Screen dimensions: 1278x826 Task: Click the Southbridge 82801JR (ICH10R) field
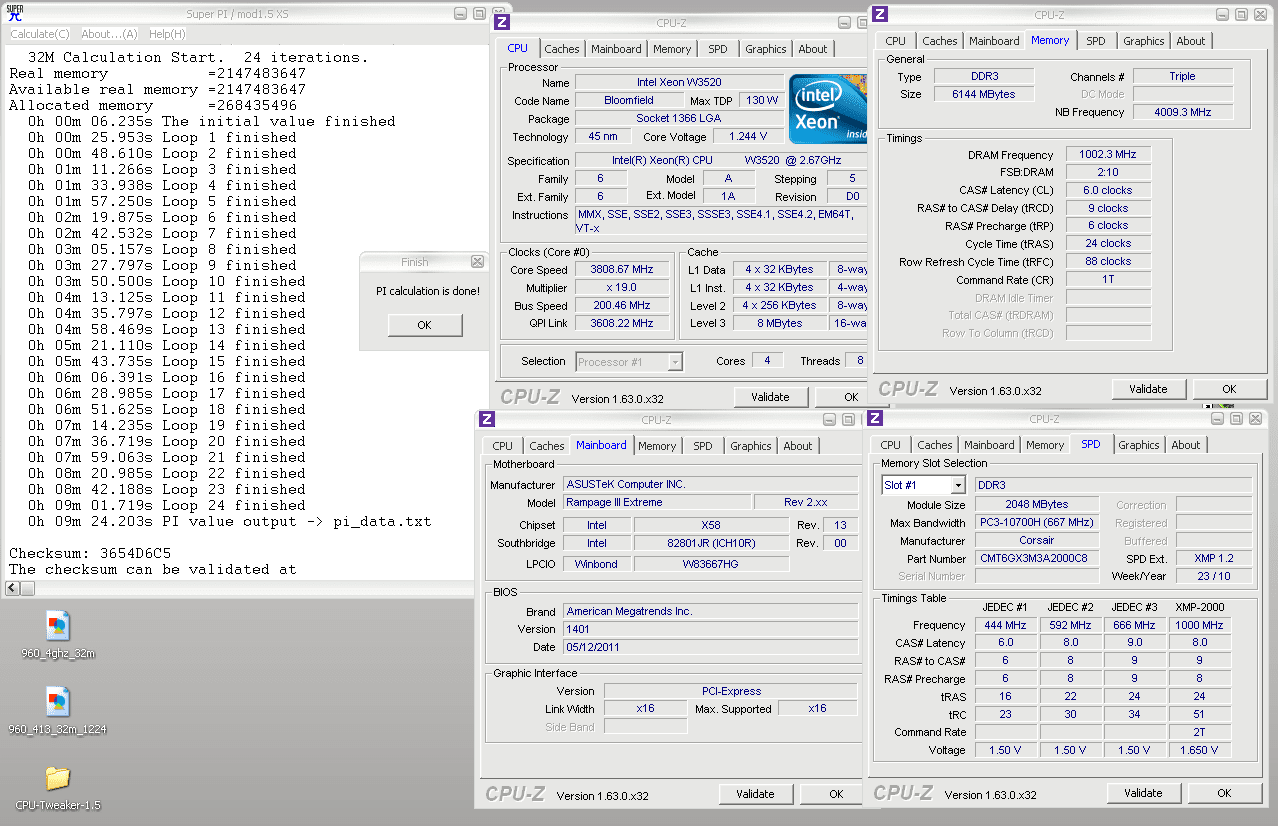712,543
